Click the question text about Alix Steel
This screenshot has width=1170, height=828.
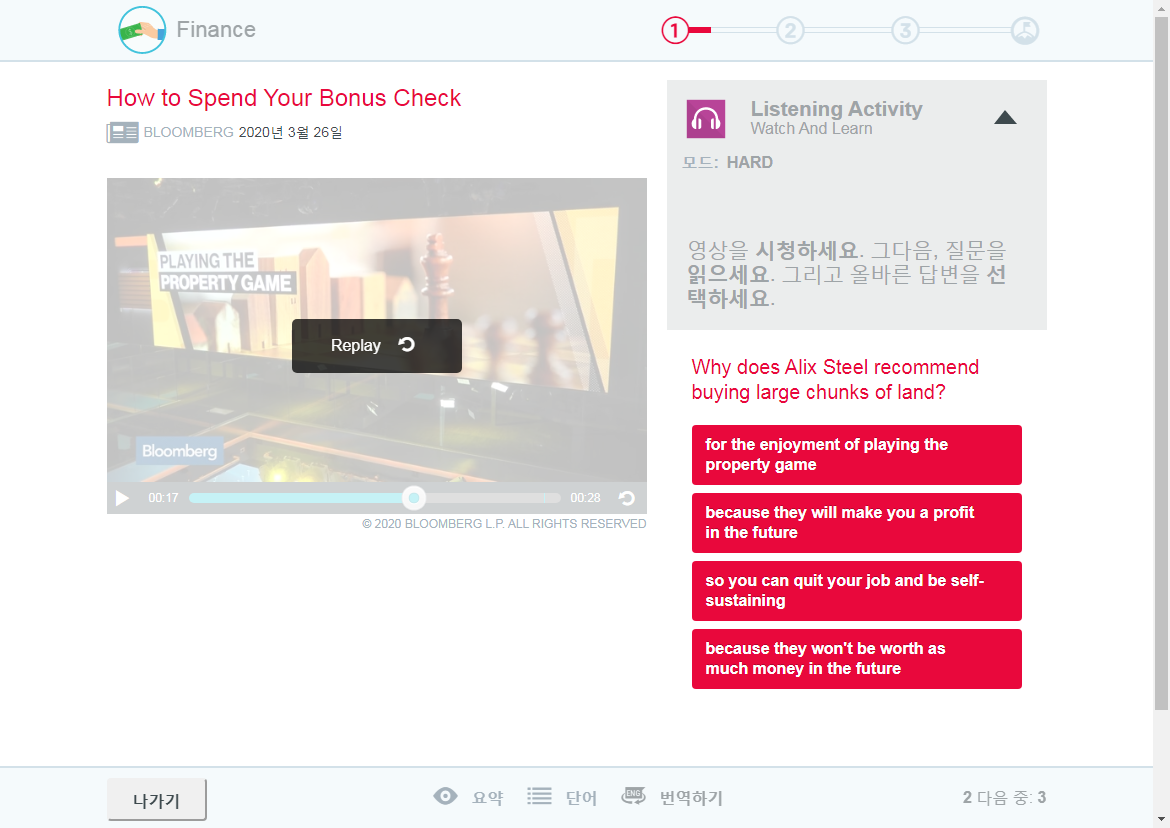point(835,380)
